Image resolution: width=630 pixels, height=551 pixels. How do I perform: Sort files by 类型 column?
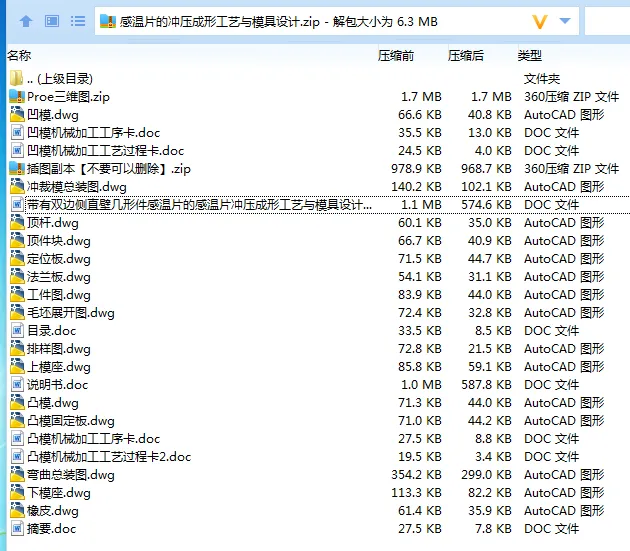(x=530, y=55)
